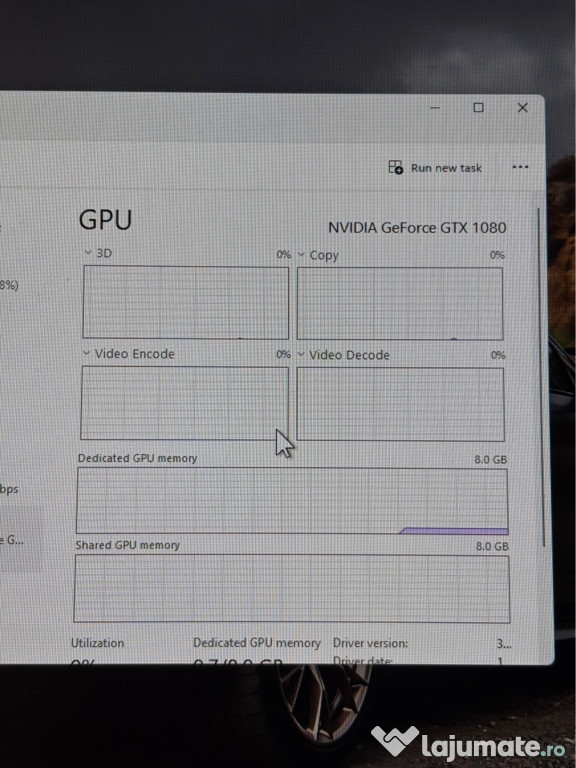Viewport: 576px width, 768px height.
Task: Click the GPU heading text
Action: (x=105, y=220)
